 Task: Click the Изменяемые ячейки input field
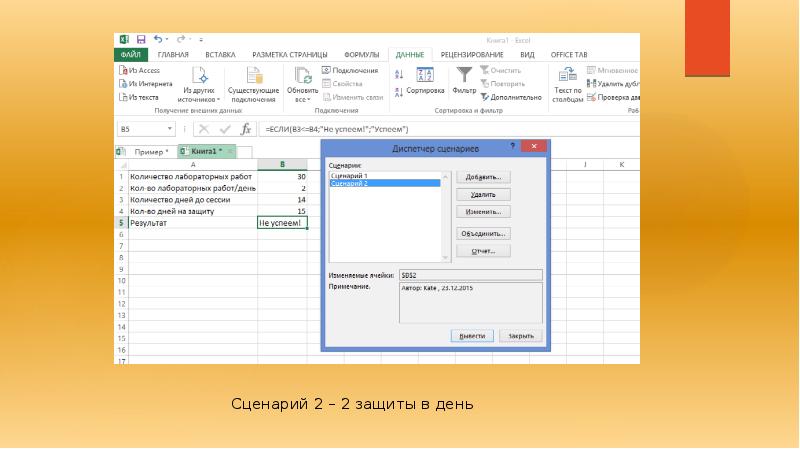pyautogui.click(x=470, y=275)
